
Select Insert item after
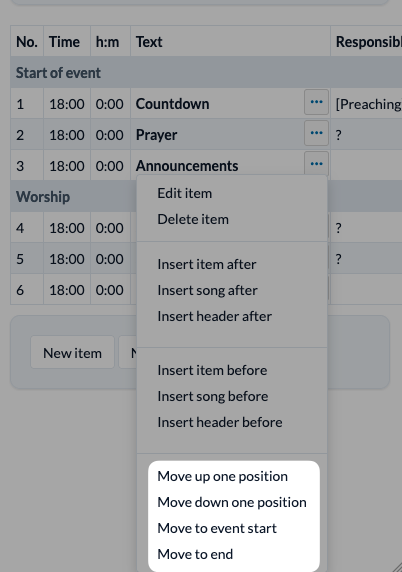(207, 264)
